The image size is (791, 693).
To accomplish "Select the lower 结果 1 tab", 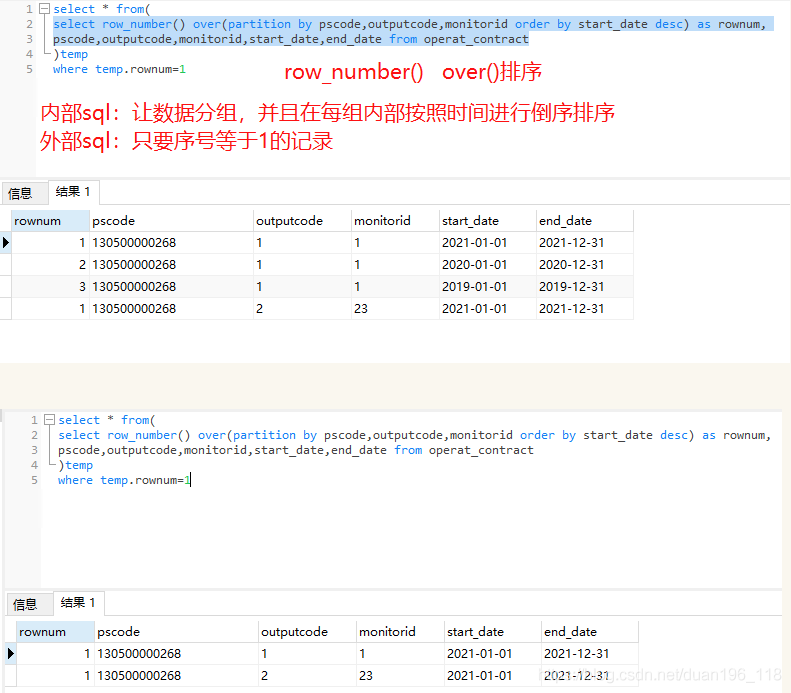I will pyautogui.click(x=78, y=603).
